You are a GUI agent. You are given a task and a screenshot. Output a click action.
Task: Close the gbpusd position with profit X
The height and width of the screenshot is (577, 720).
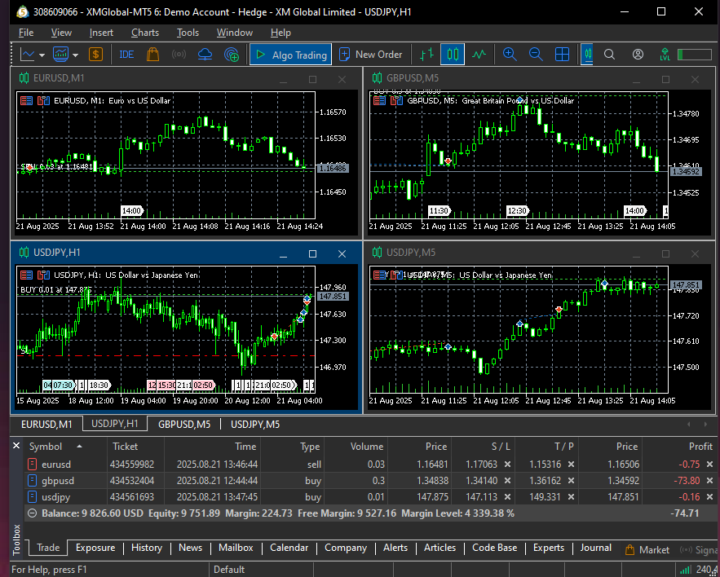(709, 481)
